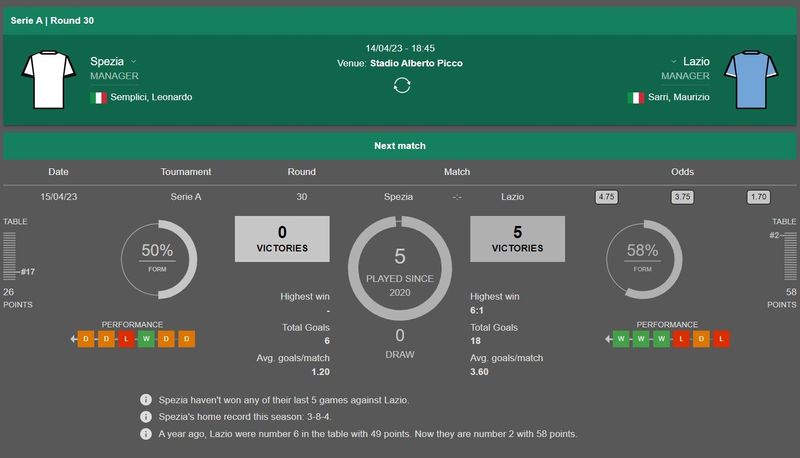Screen dimensions: 800x458
Task: Click Lazio's light blue jersey icon
Action: click(751, 79)
